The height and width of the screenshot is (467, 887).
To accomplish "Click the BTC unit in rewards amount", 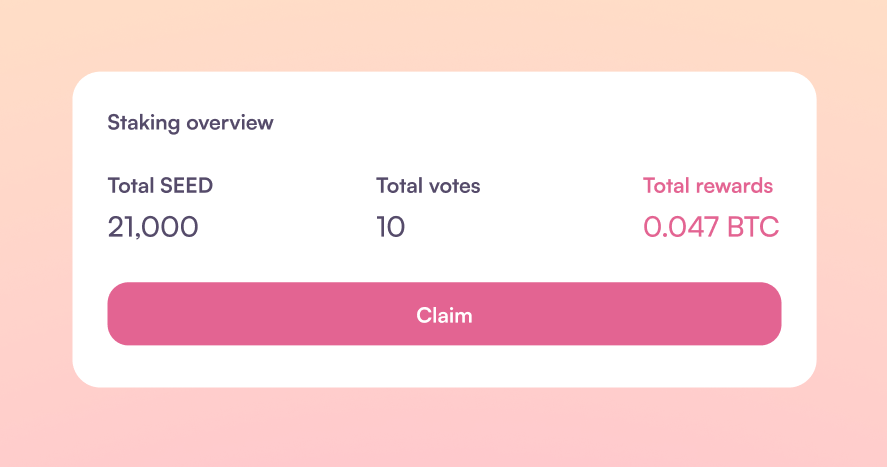I will (753, 227).
